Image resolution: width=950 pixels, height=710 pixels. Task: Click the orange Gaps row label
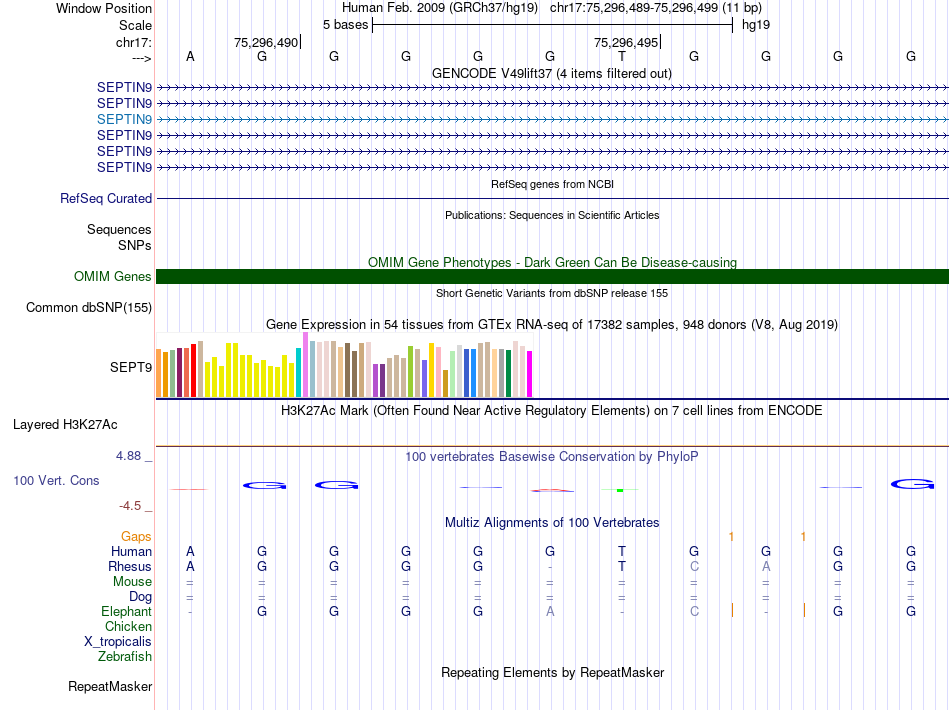[136, 536]
